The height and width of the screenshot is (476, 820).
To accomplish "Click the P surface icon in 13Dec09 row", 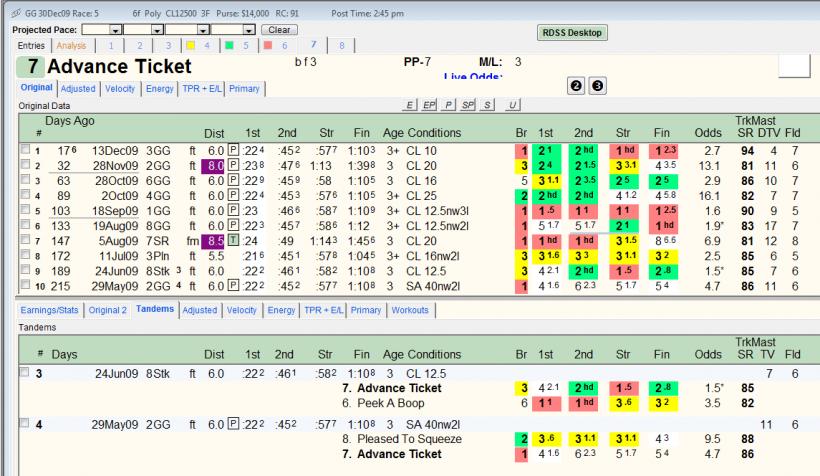I will 233,150.
